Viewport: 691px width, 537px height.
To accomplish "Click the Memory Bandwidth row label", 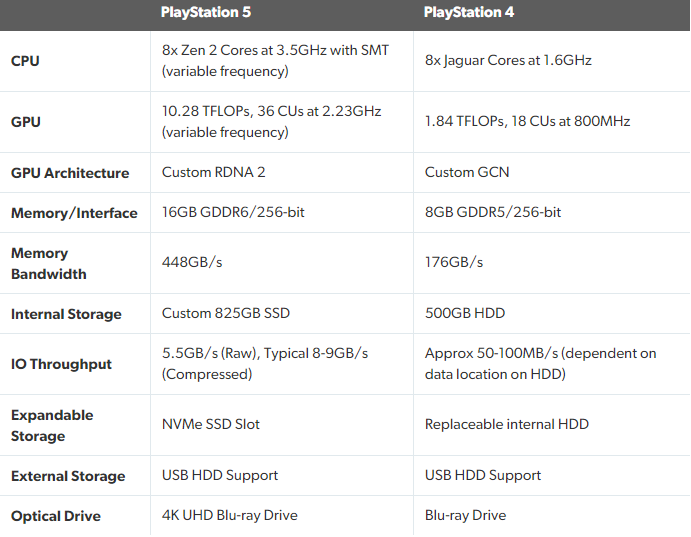I will [x=49, y=264].
